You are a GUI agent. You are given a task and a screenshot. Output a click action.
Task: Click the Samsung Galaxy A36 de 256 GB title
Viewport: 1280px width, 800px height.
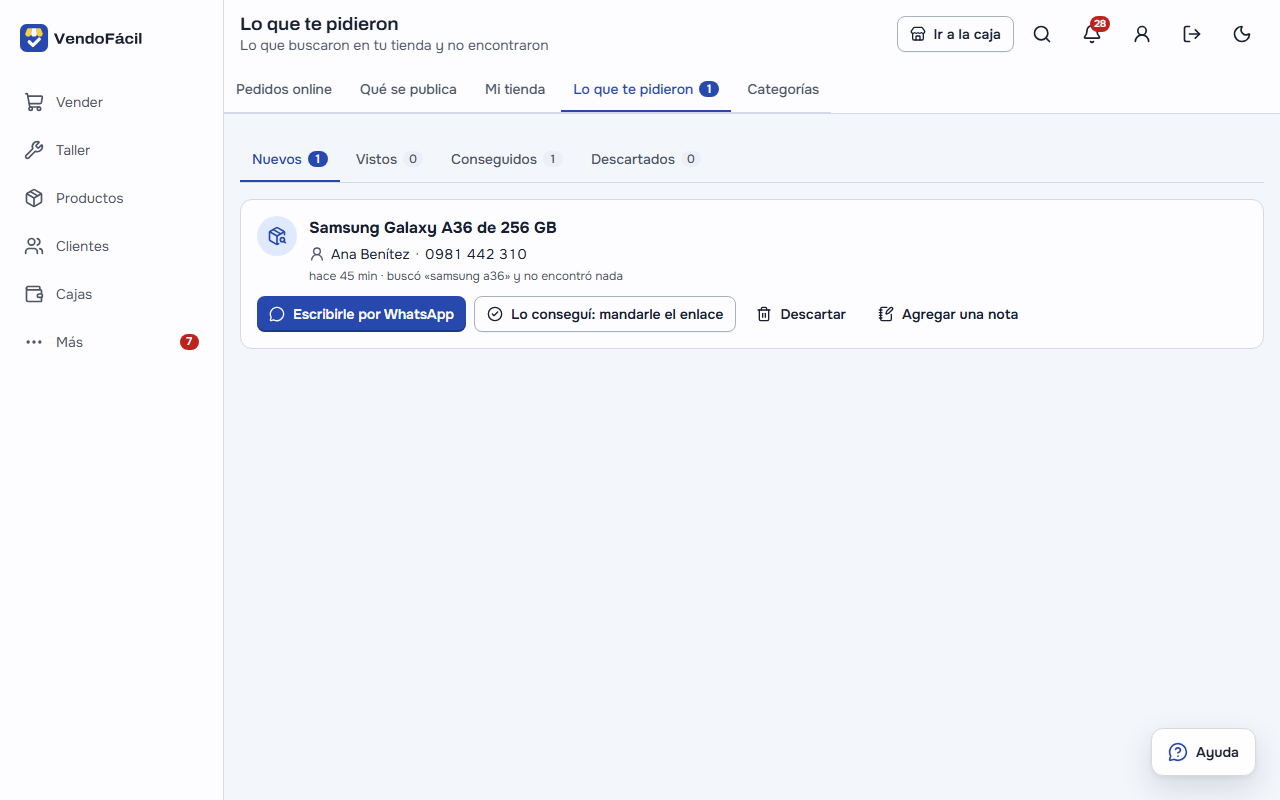pos(433,228)
